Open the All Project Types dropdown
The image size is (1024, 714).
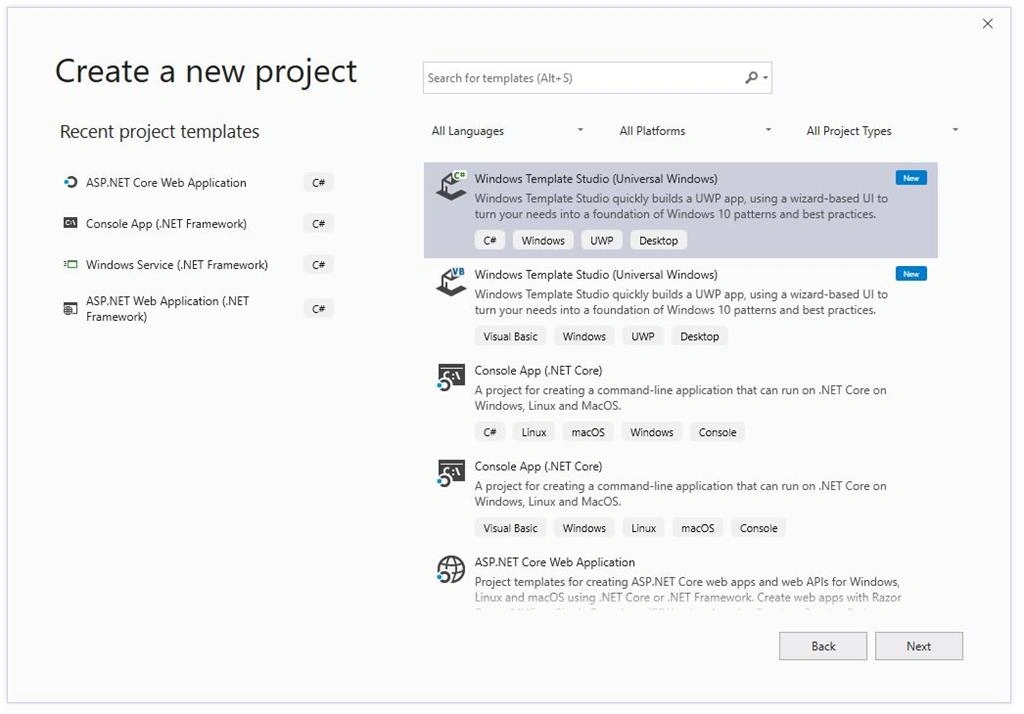pos(882,131)
